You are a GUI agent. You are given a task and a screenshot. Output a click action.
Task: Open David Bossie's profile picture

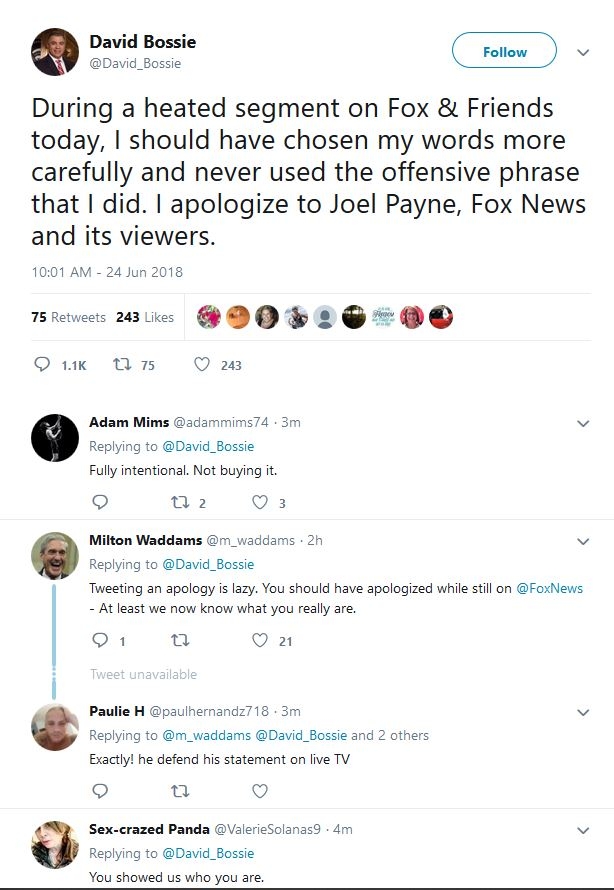point(54,52)
